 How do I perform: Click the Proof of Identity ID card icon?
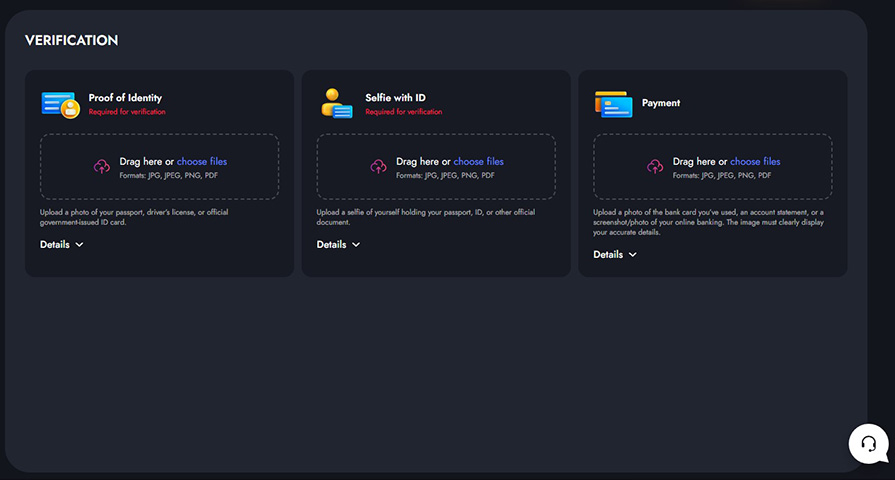[x=60, y=104]
